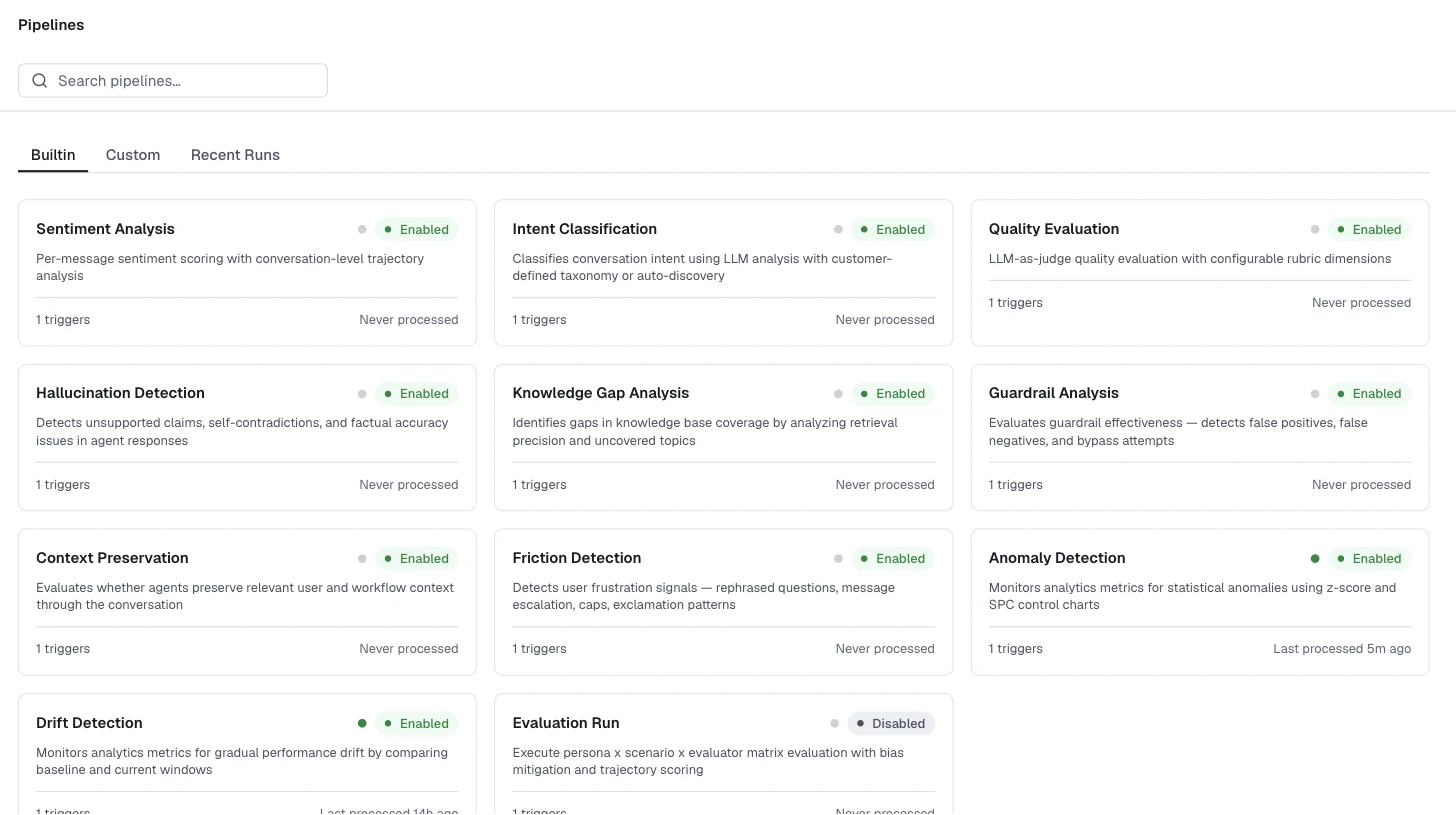Toggle Enabled badge on Friction Detection
This screenshot has height=815, width=1456.
point(893,559)
